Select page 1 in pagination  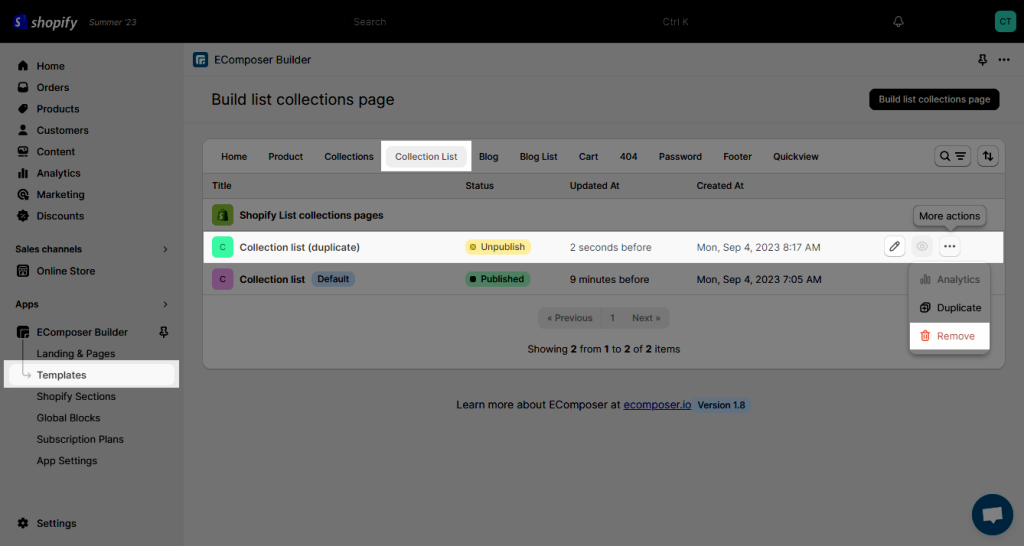[612, 318]
